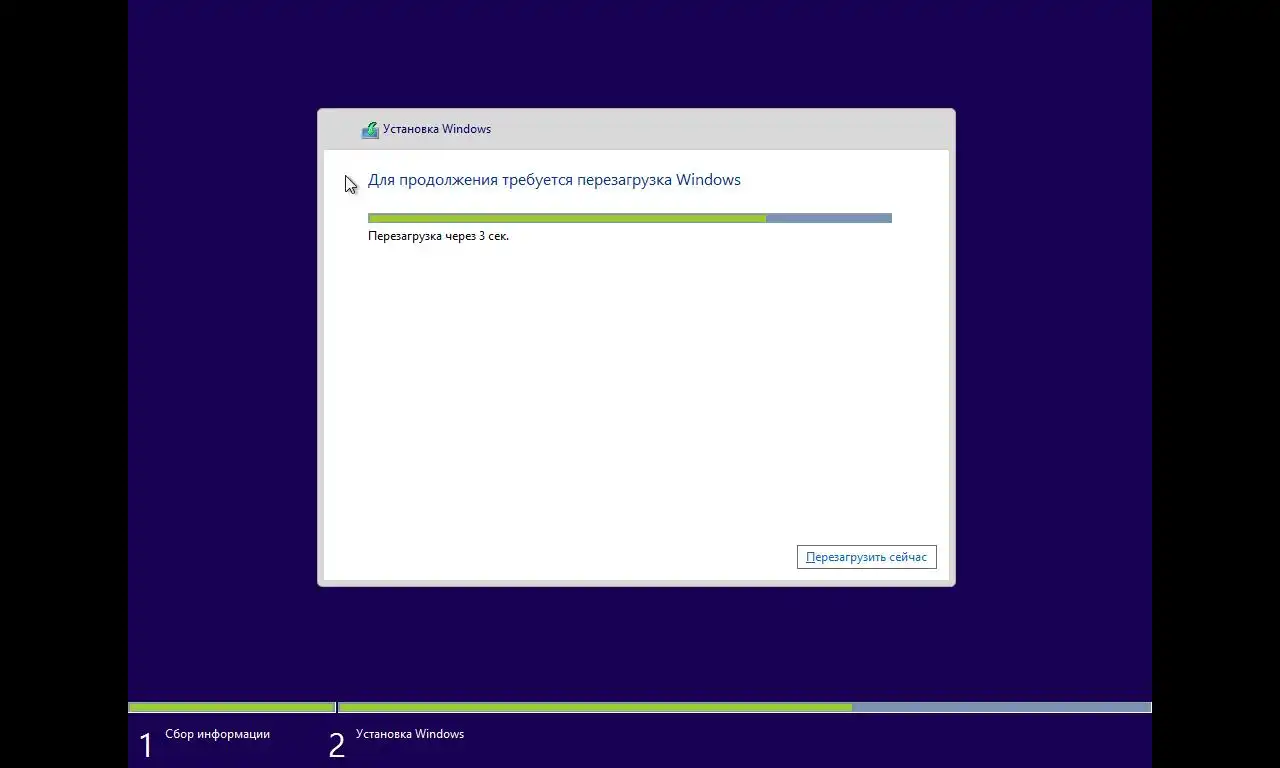Screen dimensions: 1280x768
Task: Click the large step number '2'
Action: click(x=337, y=745)
